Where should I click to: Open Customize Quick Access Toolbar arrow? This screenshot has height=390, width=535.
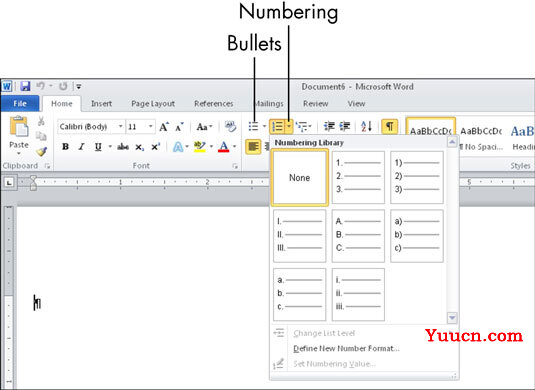click(x=78, y=87)
